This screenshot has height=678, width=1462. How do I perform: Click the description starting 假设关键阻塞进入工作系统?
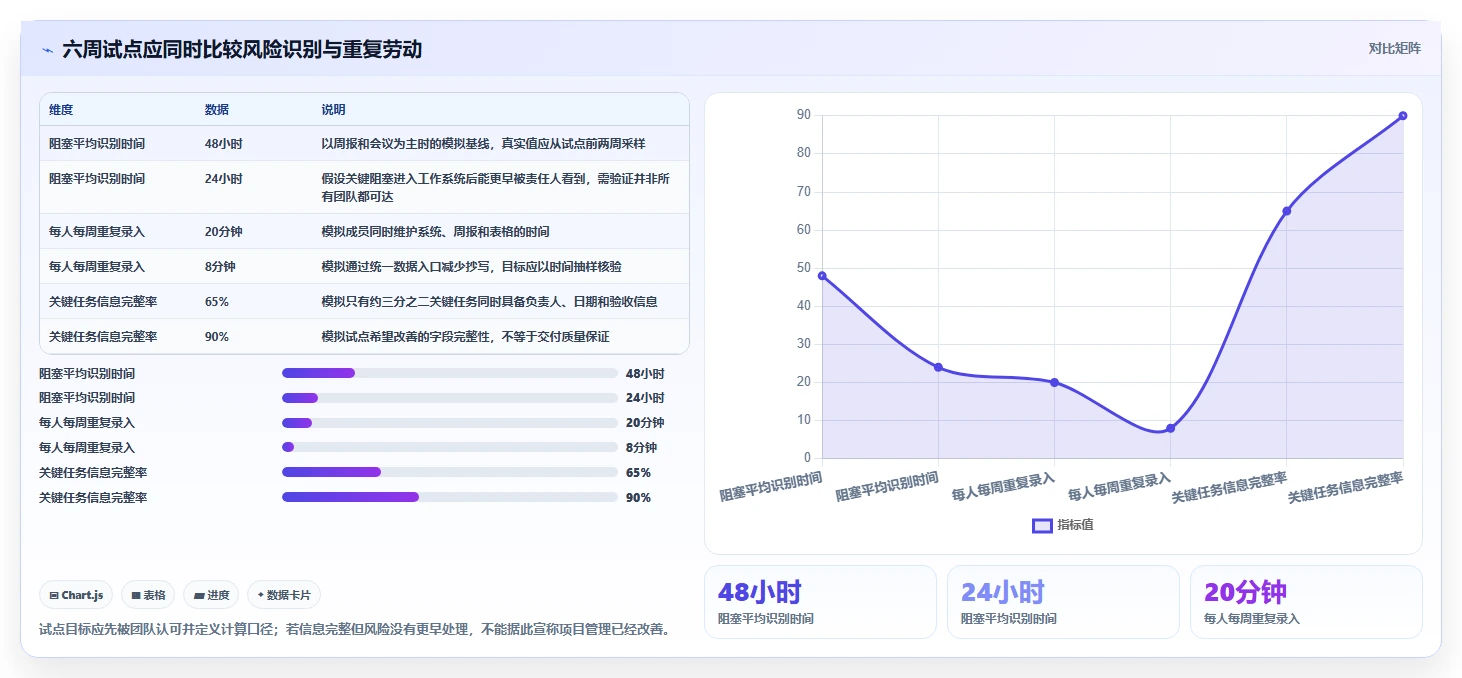coord(496,187)
